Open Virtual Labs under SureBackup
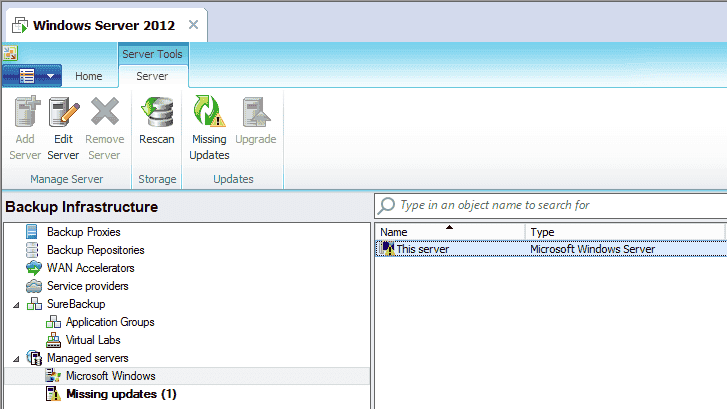This screenshot has width=727, height=409. click(93, 340)
